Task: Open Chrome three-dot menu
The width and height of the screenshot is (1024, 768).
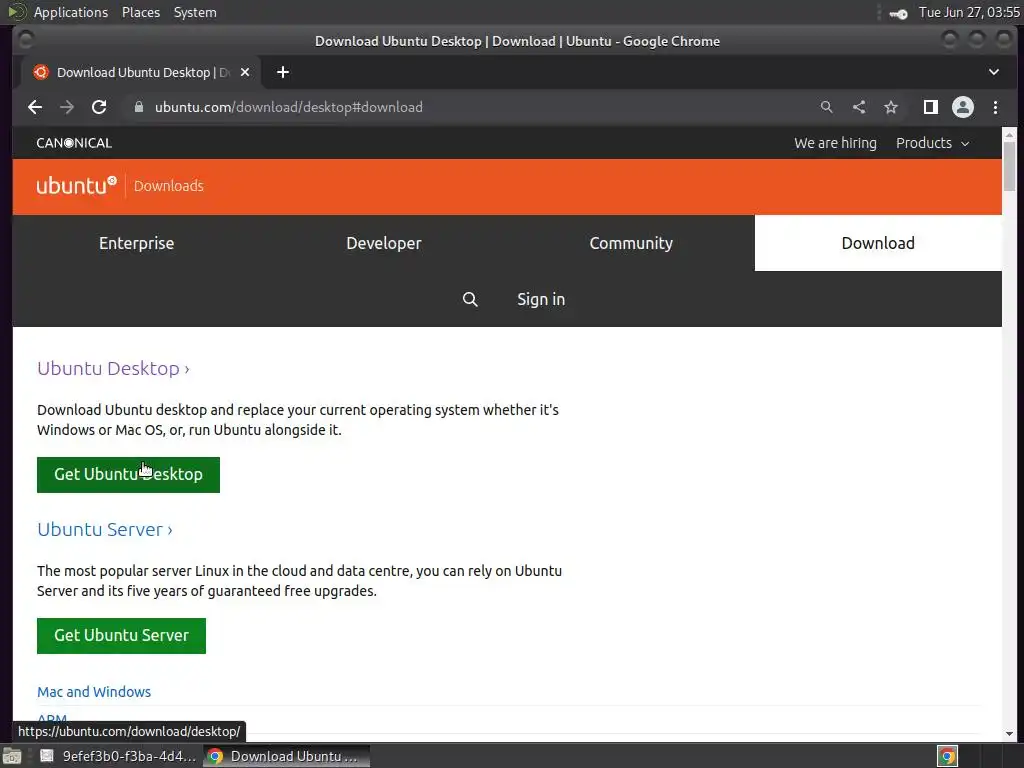Action: [995, 107]
